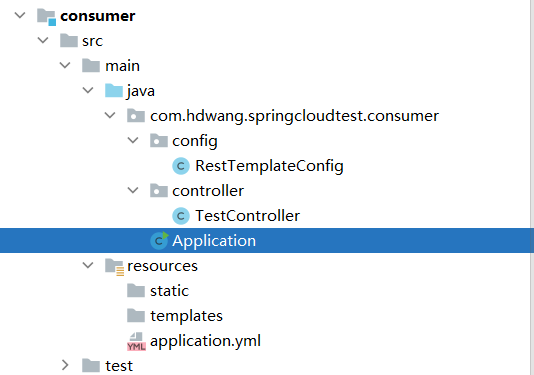Select the TestController class label
Viewport: 534px width, 375px height.
(x=247, y=216)
